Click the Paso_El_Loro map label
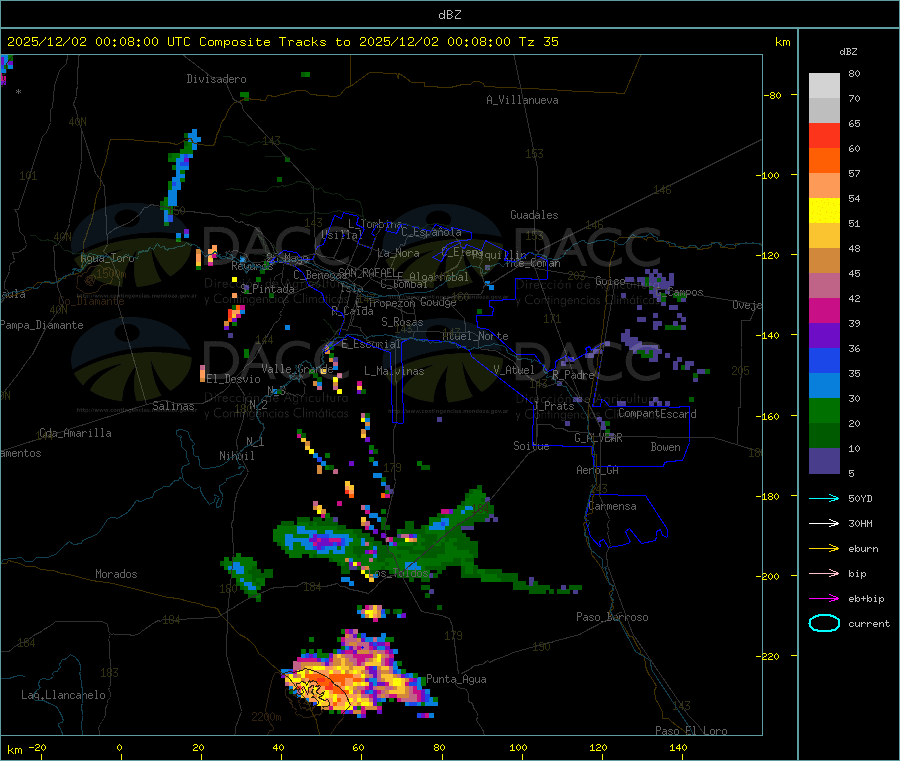Viewport: 900px width, 761px height. coord(691,731)
